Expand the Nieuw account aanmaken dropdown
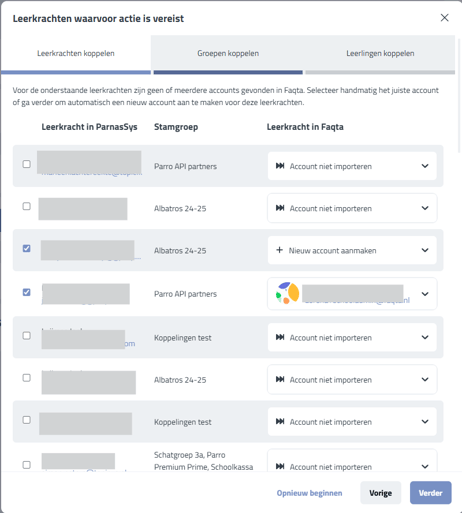Image resolution: width=462 pixels, height=513 pixels. click(x=352, y=250)
